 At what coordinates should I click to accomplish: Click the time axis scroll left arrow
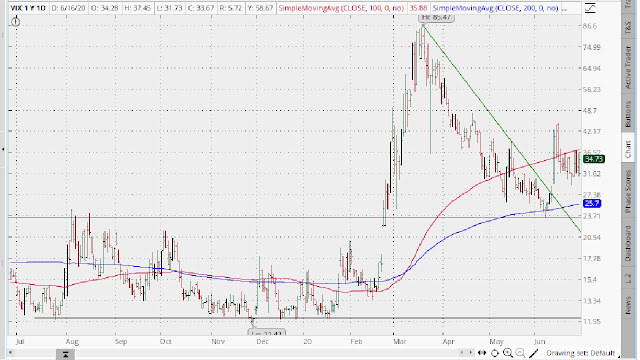(11, 353)
